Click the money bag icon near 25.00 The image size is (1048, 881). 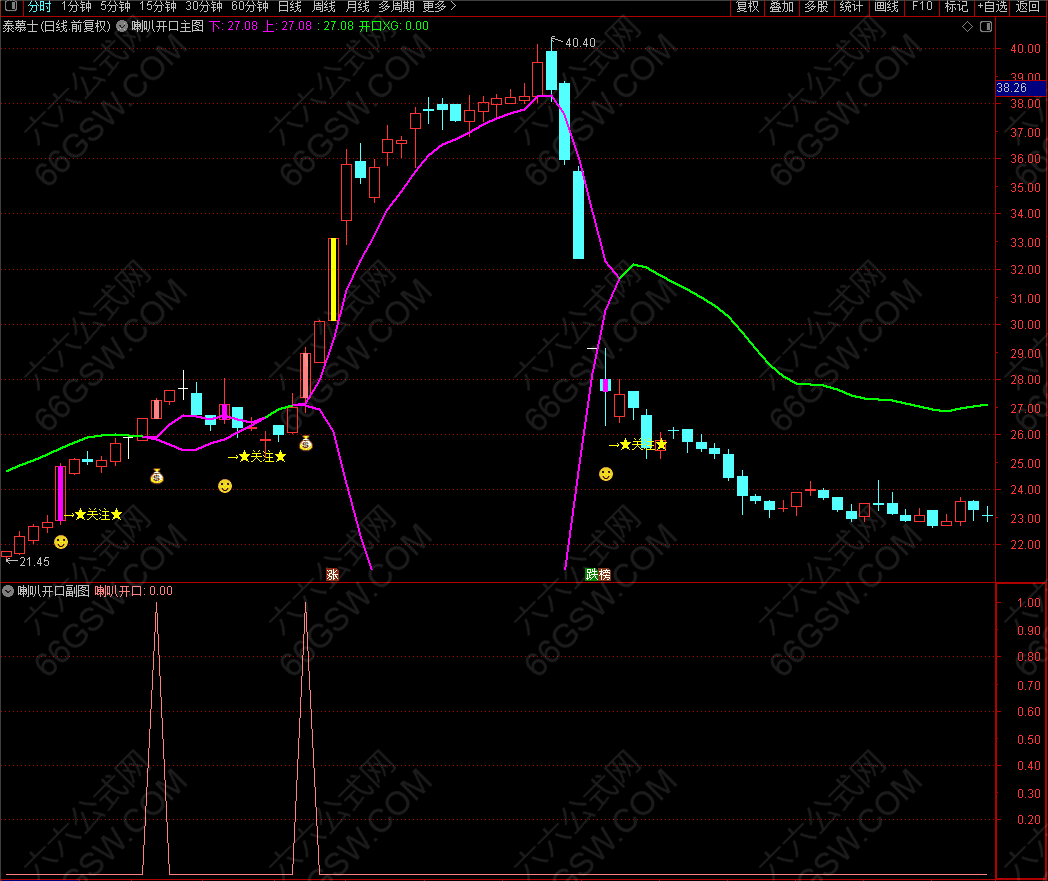pyautogui.click(x=157, y=476)
